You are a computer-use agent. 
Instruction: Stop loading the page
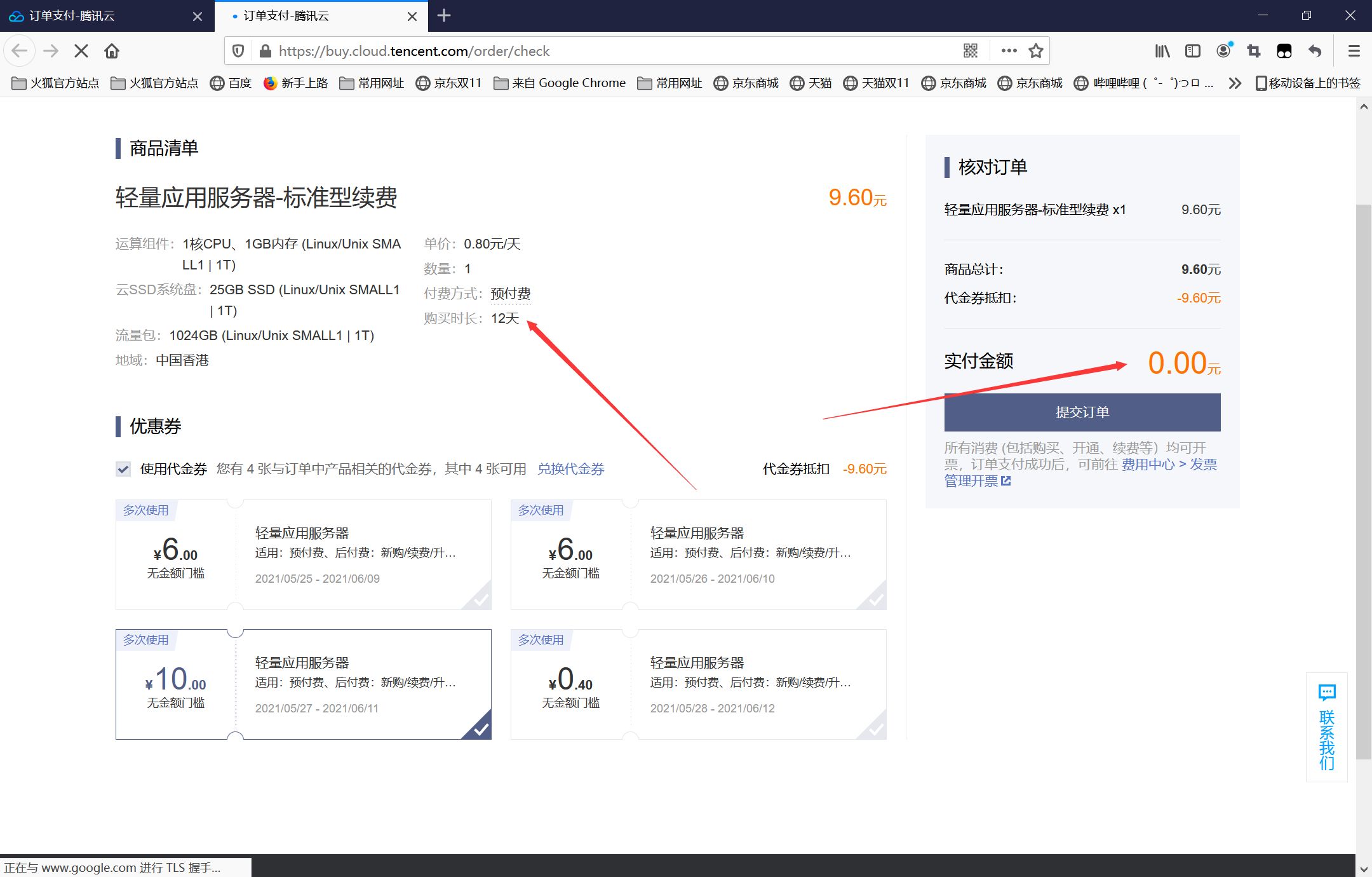pyautogui.click(x=81, y=51)
